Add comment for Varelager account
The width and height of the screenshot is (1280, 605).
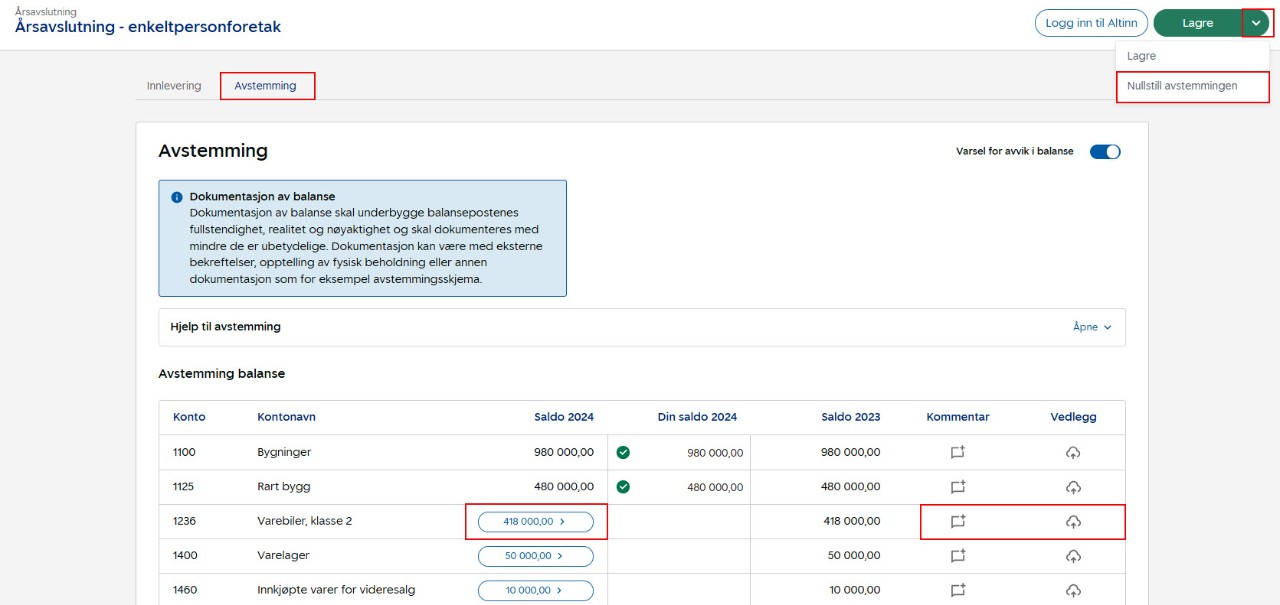coord(957,556)
